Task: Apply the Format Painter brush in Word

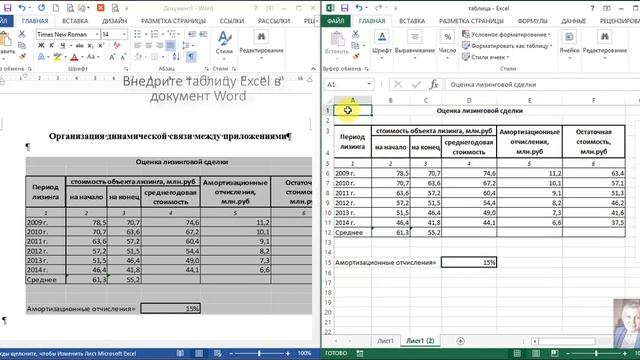Action: pyautogui.click(x=22, y=57)
